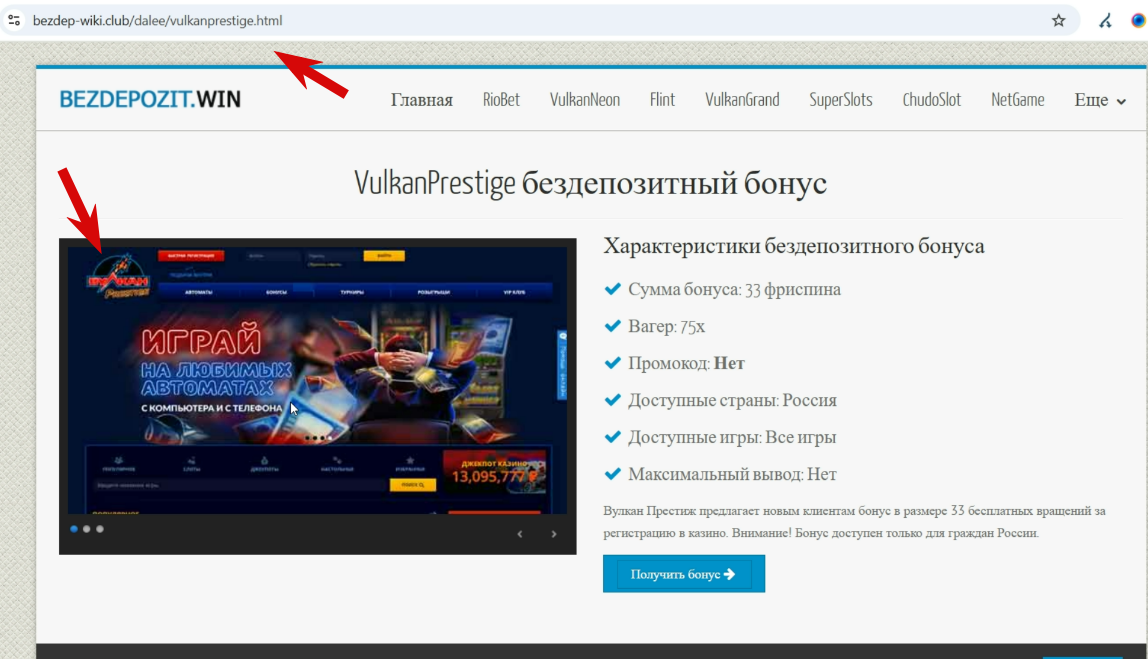This screenshot has height=659, width=1148.
Task: Go to next slide with right arrow
Action: (x=554, y=534)
